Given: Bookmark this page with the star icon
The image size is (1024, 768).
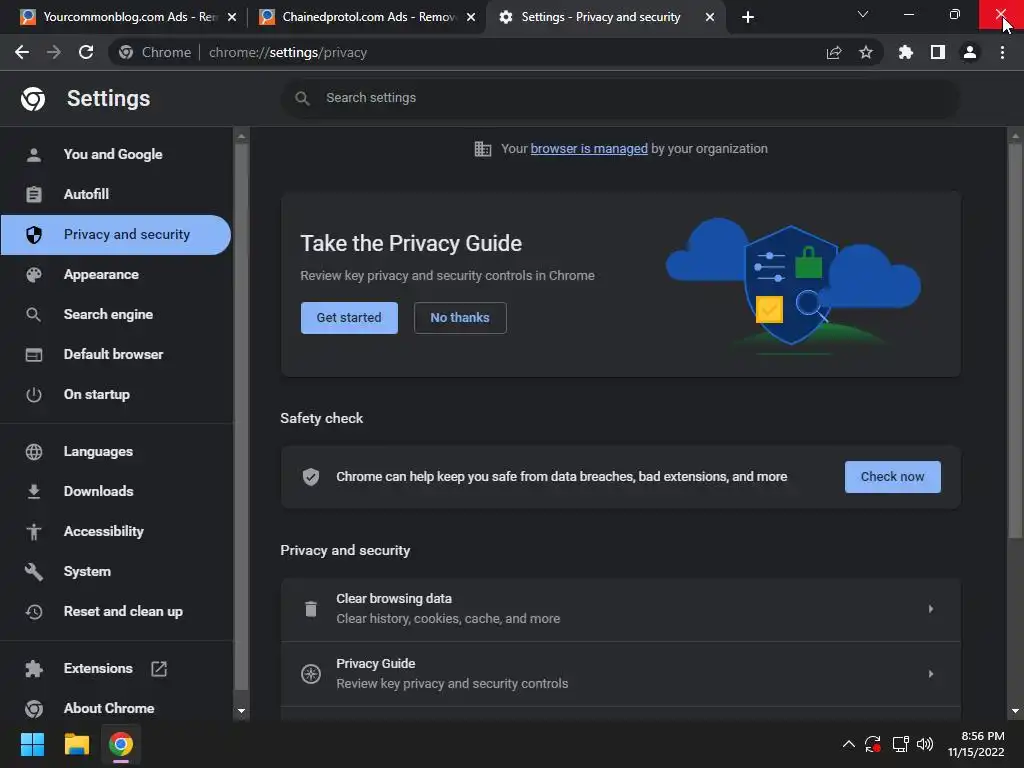Looking at the screenshot, I should (x=866, y=52).
